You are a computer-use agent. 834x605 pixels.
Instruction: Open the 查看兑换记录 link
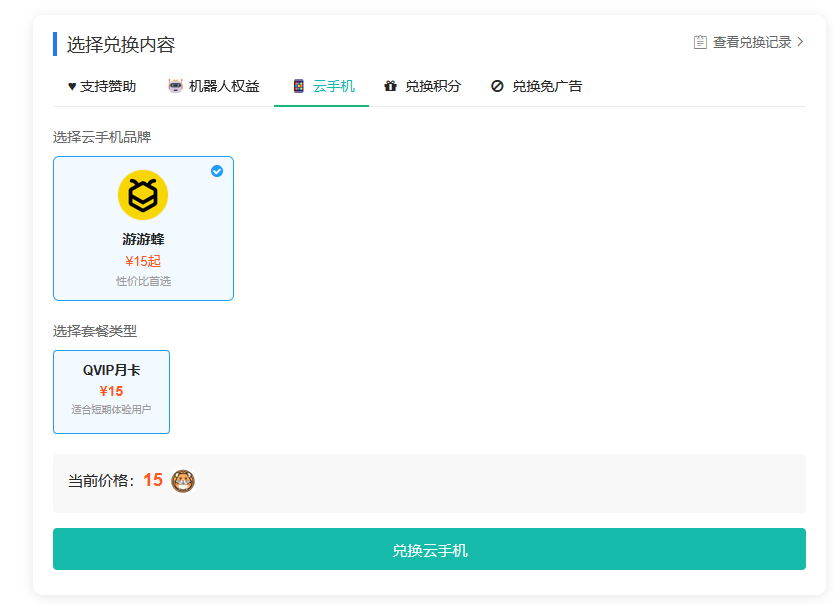(752, 42)
